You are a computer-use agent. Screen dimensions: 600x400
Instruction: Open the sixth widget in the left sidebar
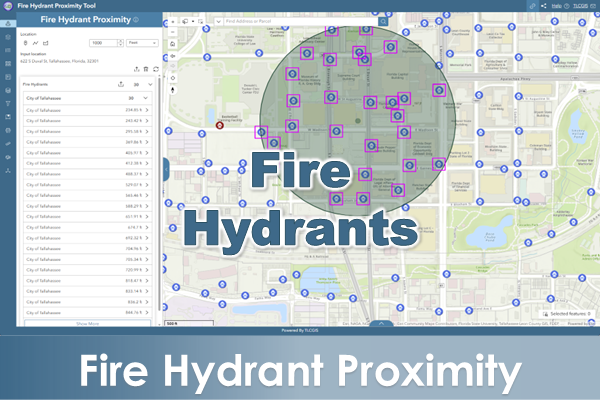click(x=8, y=90)
